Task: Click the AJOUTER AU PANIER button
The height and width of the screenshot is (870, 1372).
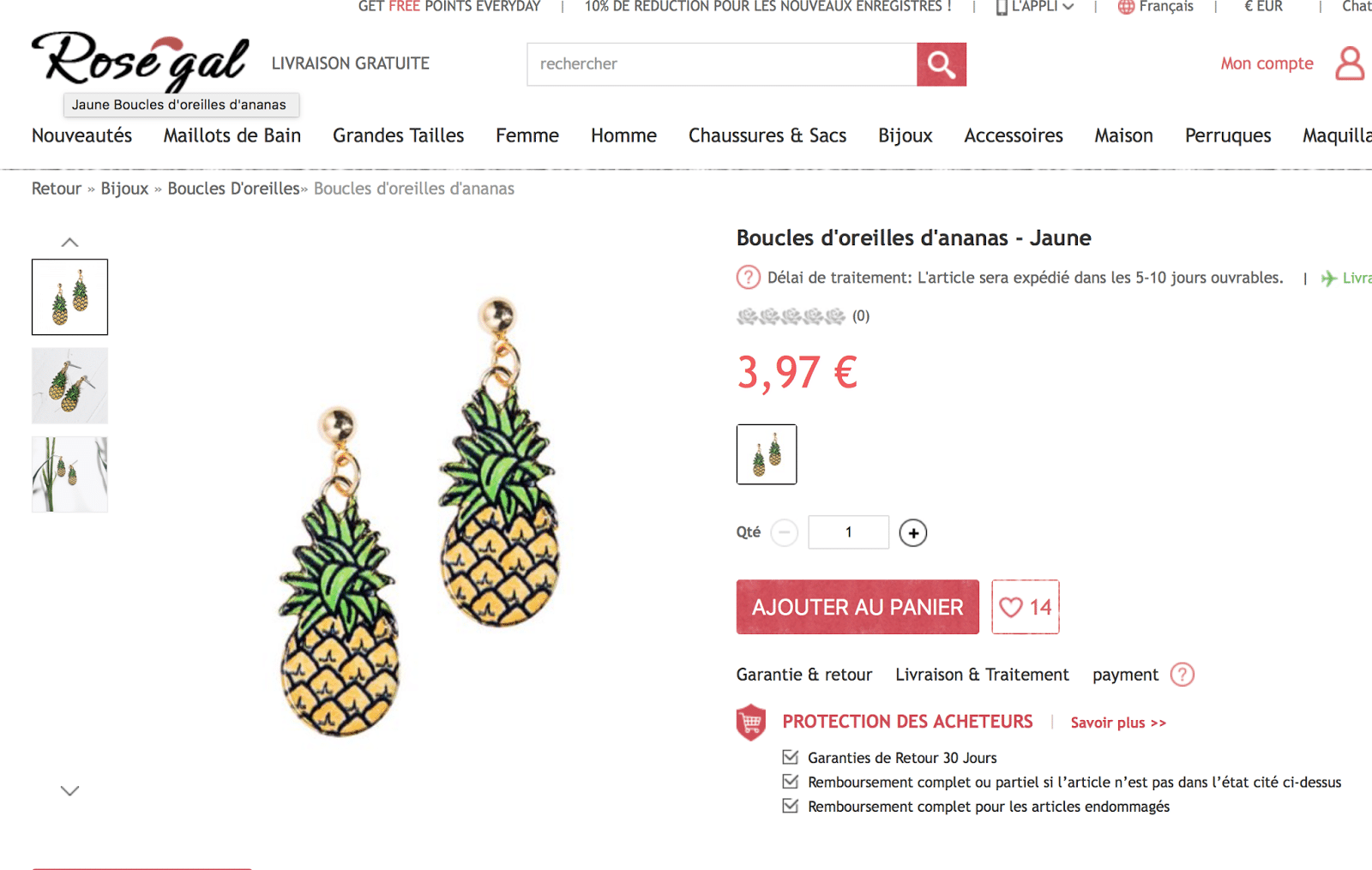Action: tap(857, 607)
